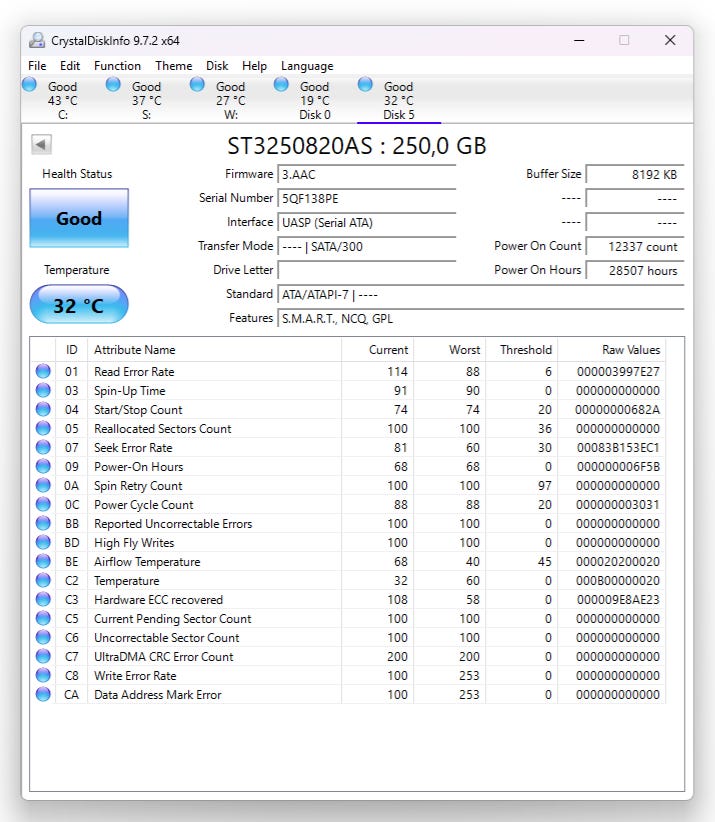
Task: Select the W: drive status orb
Action: tap(197, 85)
